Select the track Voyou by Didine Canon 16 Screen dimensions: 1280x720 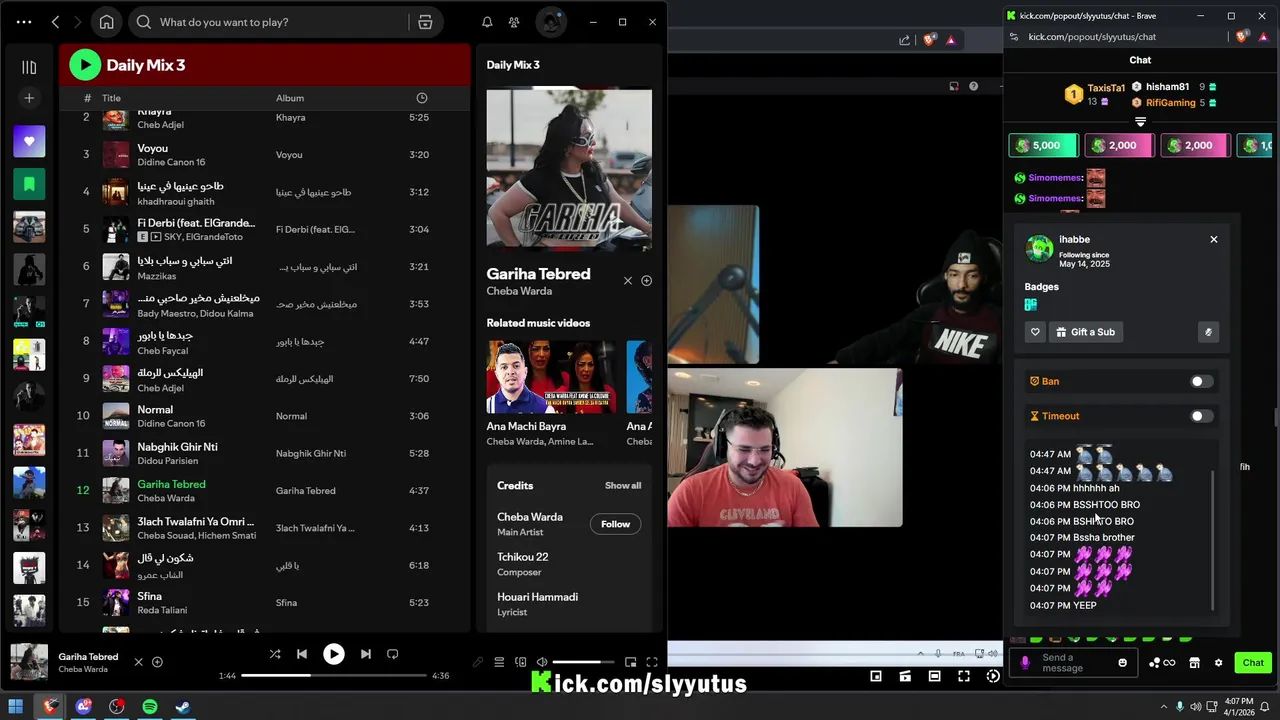point(264,155)
